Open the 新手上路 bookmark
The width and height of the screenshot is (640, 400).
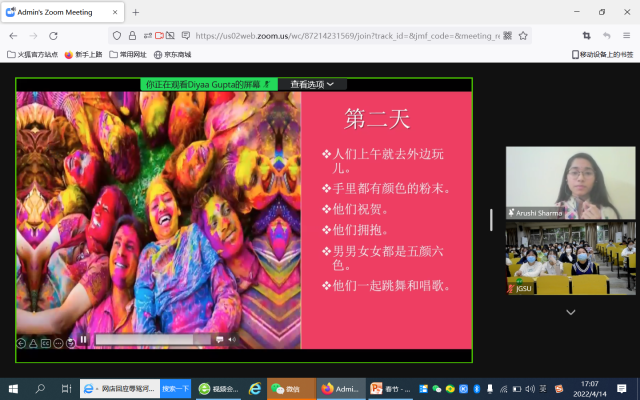82,54
